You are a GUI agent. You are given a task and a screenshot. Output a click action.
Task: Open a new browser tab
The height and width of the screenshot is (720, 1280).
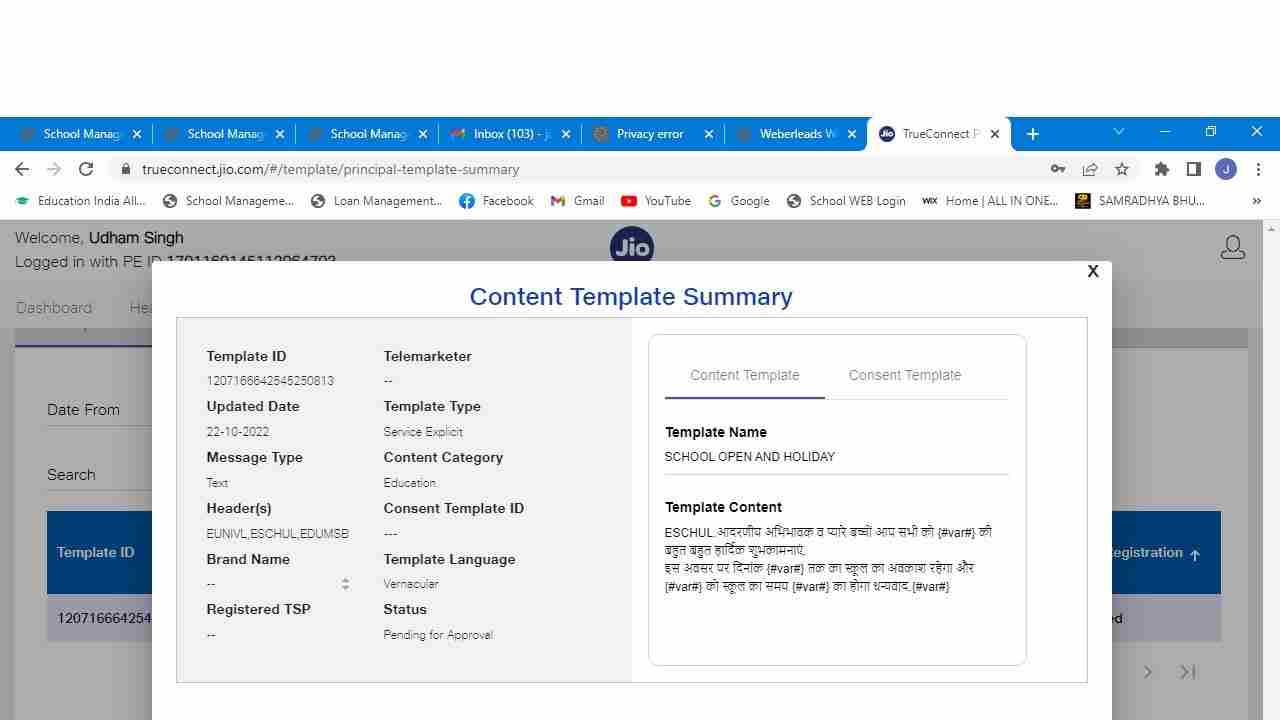coord(1033,134)
